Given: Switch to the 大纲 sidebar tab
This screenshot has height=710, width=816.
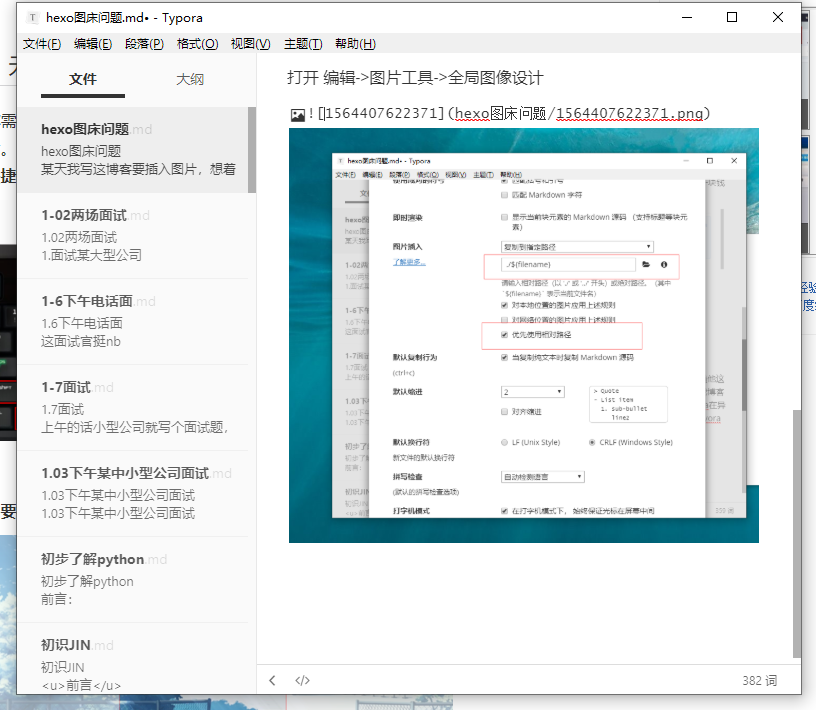Looking at the screenshot, I should click(x=190, y=80).
